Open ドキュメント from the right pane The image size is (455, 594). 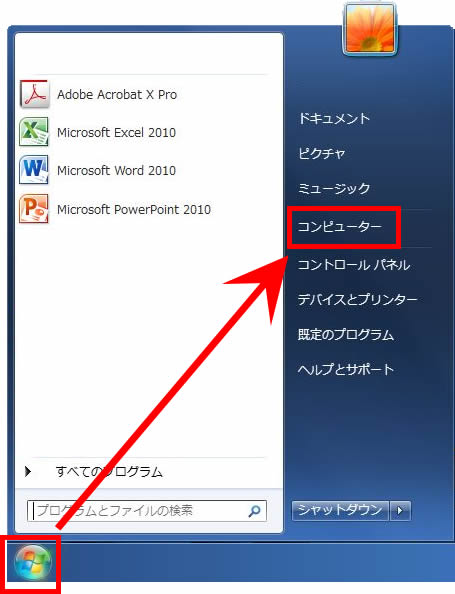coord(334,119)
